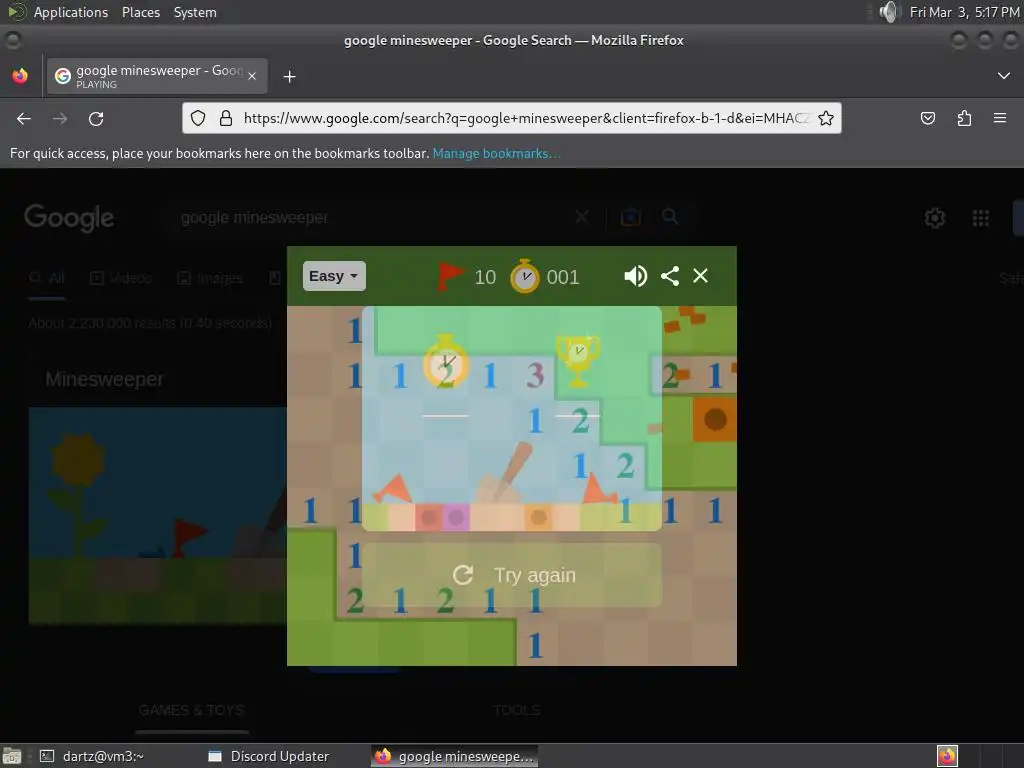
Task: Click the google minesweeper taskbar item
Action: 455,756
